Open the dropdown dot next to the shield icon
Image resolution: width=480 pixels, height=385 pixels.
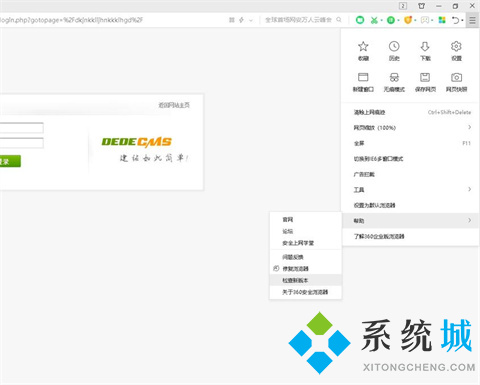(x=415, y=20)
